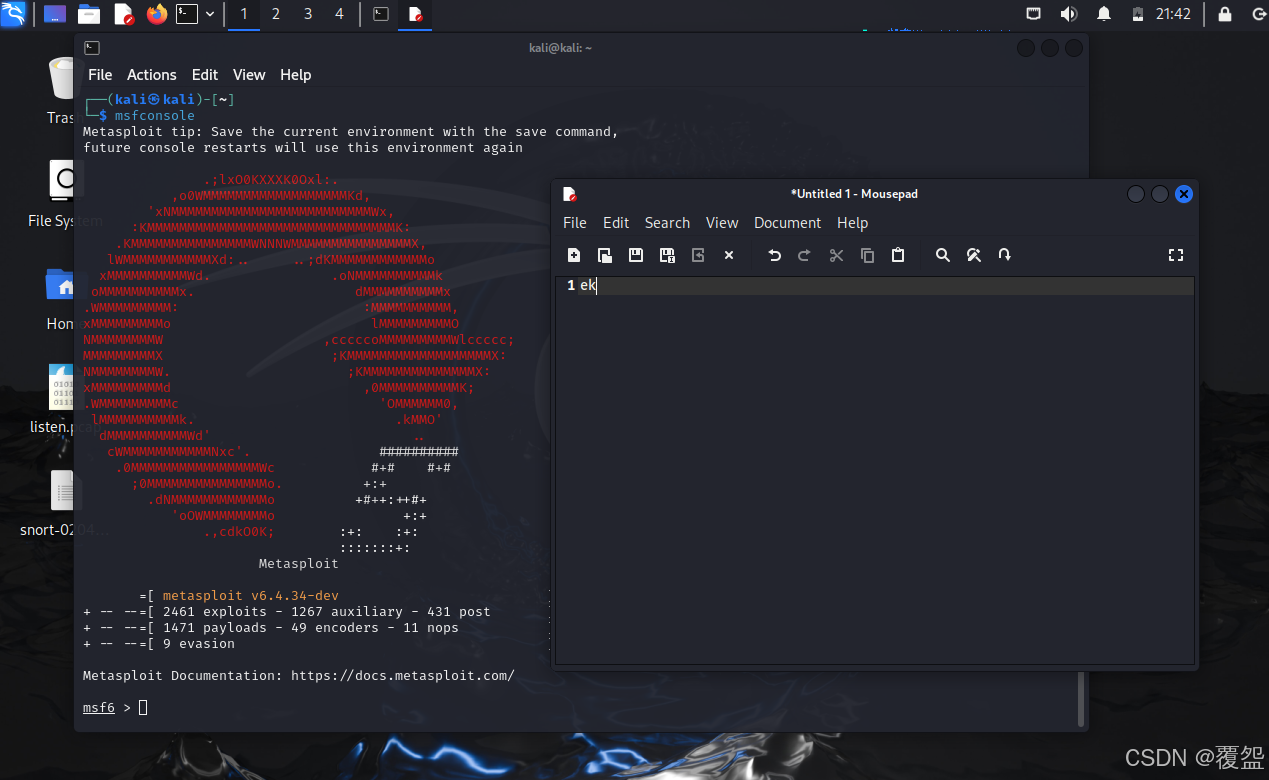1269x780 pixels.
Task: Open the Edit menu in the terminal
Action: coord(205,75)
